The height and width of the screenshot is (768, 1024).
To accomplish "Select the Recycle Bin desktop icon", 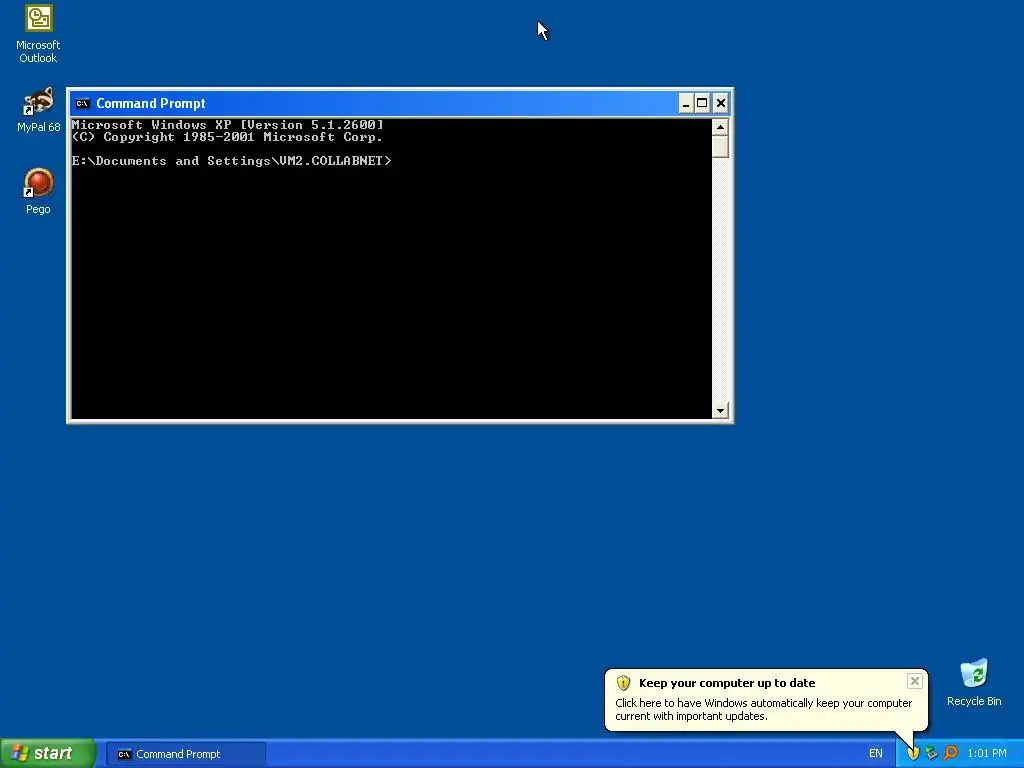I will tap(974, 682).
